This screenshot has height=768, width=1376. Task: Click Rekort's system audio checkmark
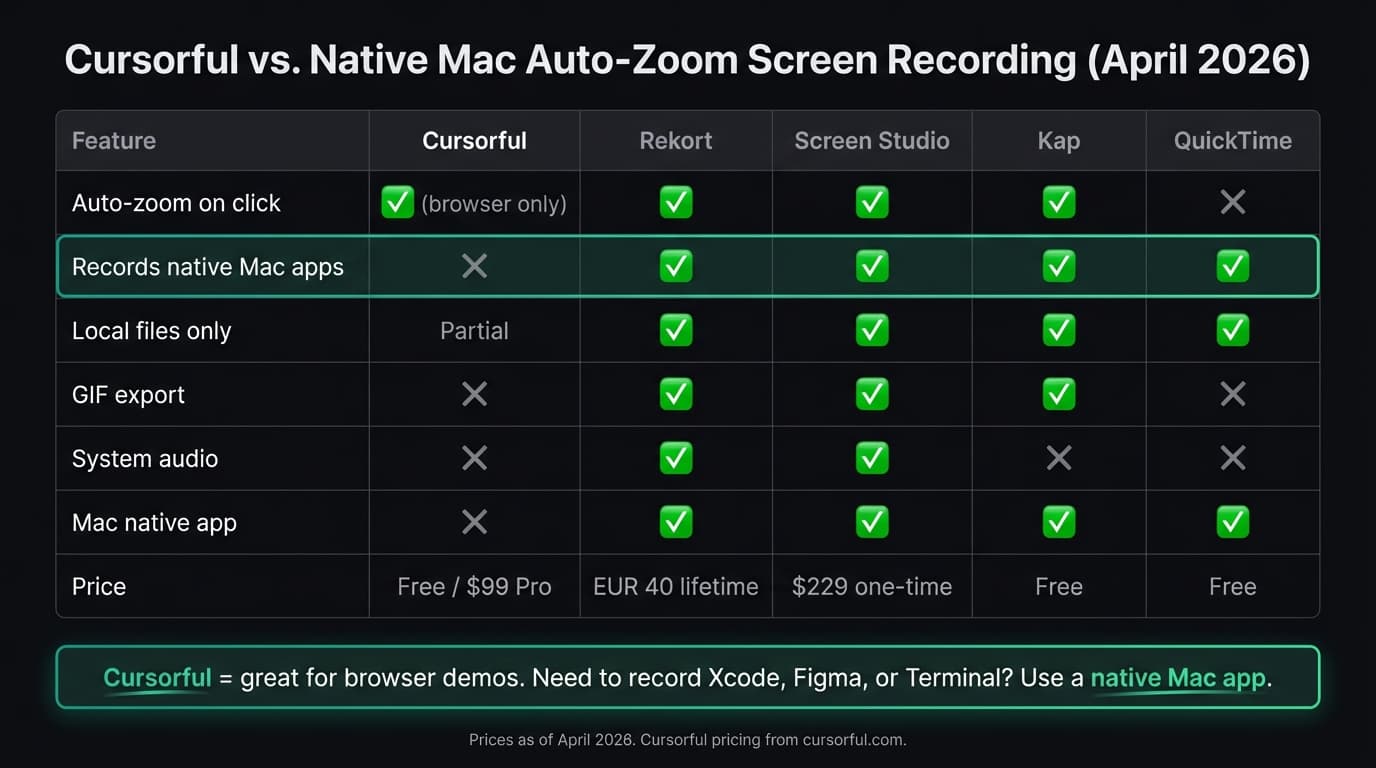(x=675, y=458)
